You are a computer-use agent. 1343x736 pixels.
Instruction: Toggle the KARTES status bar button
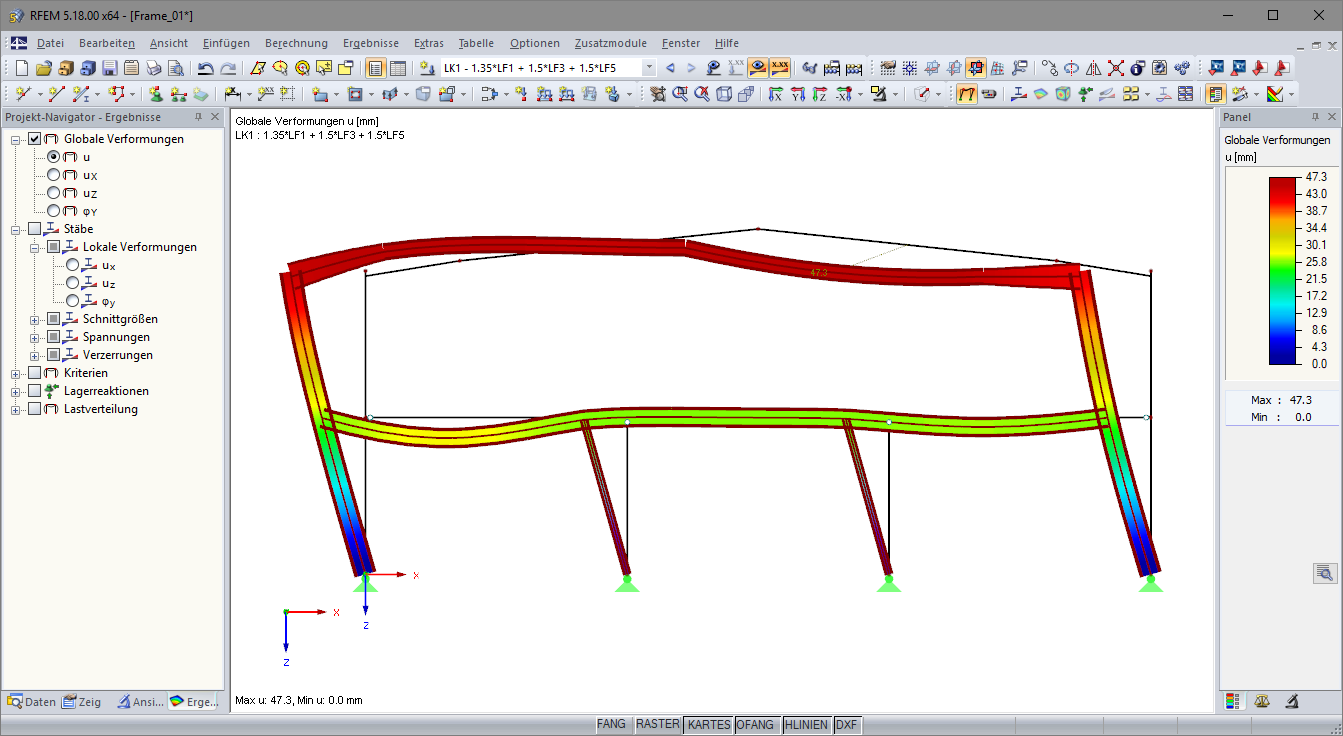click(709, 724)
